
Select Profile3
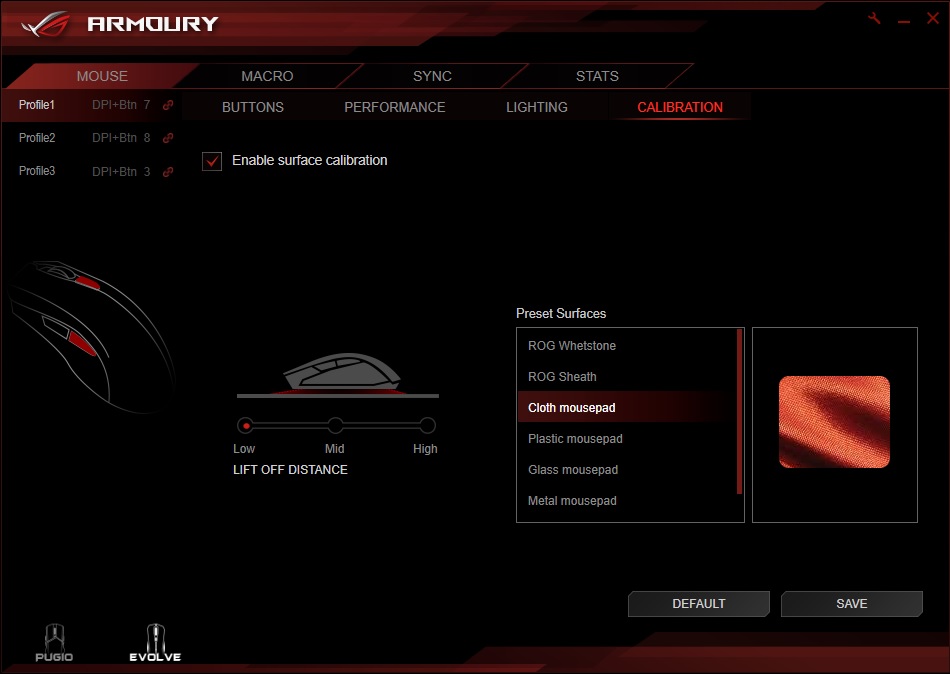pos(37,171)
